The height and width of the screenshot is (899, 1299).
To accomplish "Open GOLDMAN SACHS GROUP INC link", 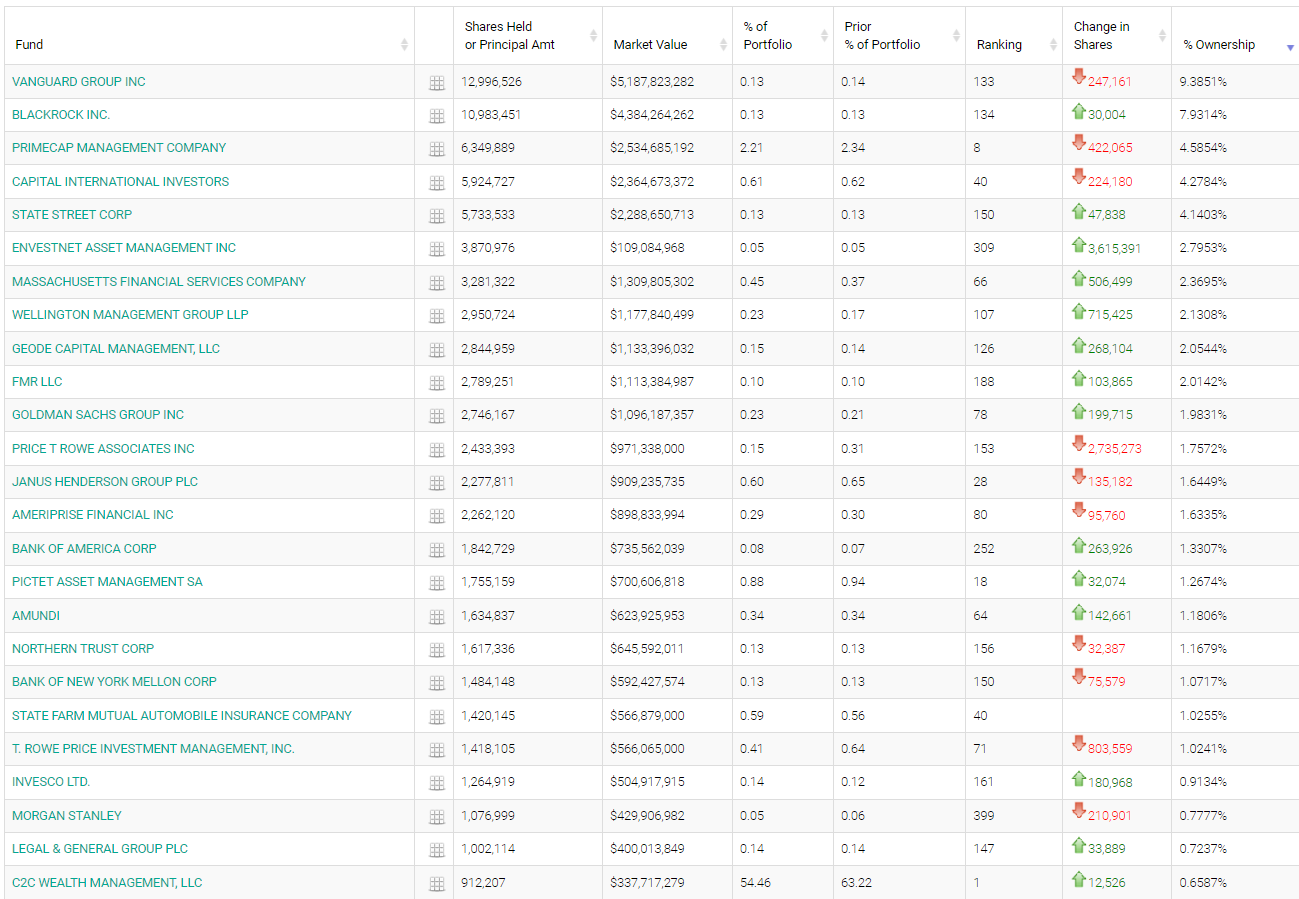I will [98, 414].
